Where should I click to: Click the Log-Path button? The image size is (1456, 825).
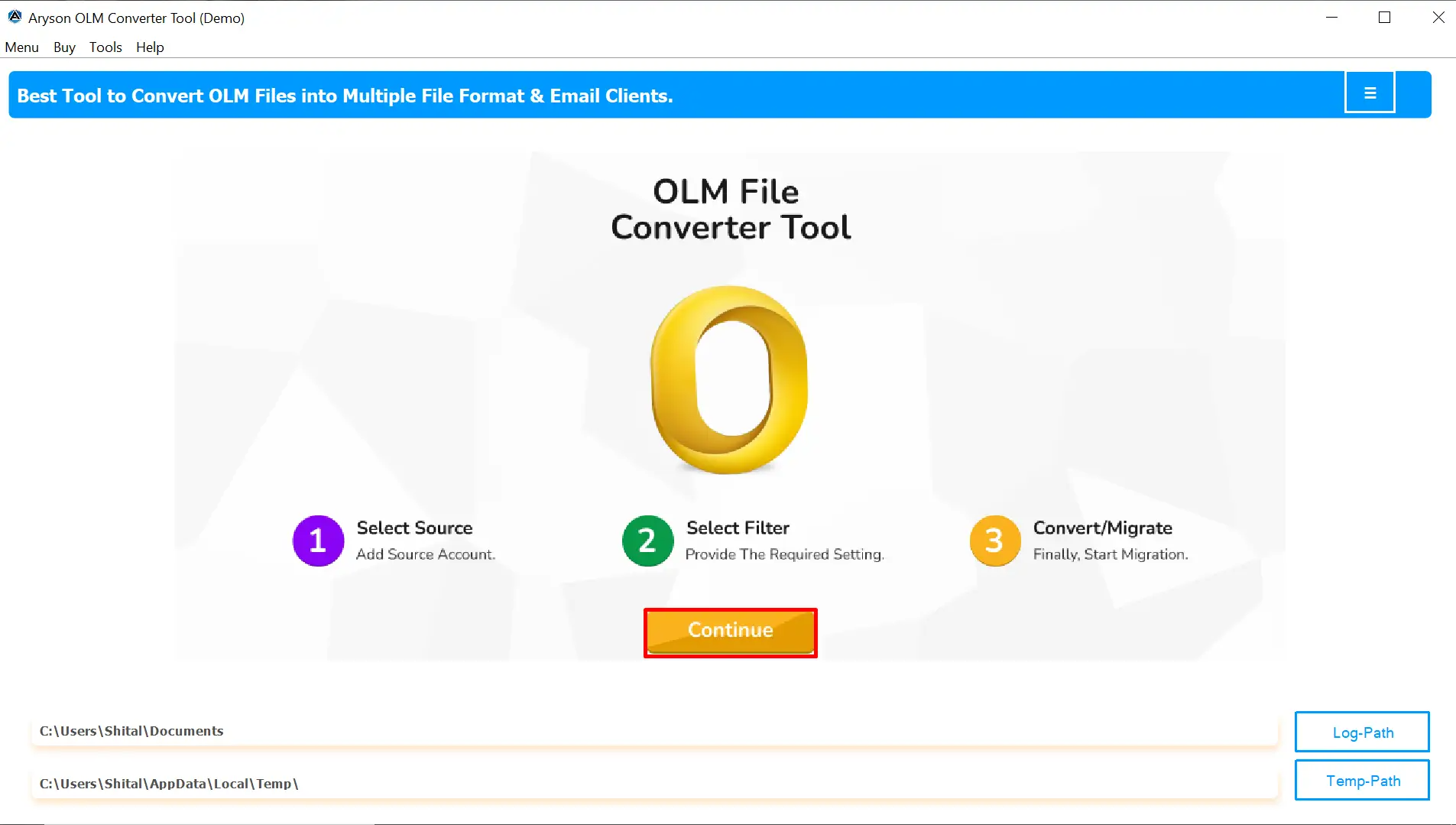tap(1362, 732)
